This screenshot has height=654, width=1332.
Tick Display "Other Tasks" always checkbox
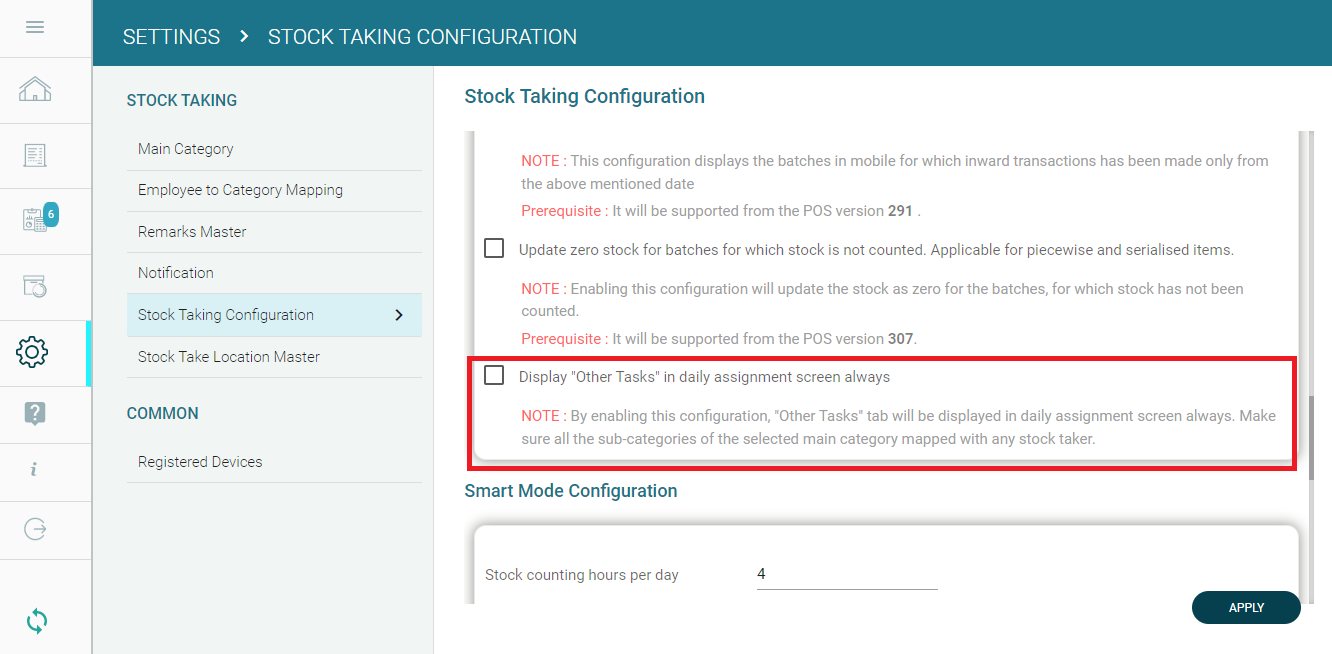tap(494, 376)
